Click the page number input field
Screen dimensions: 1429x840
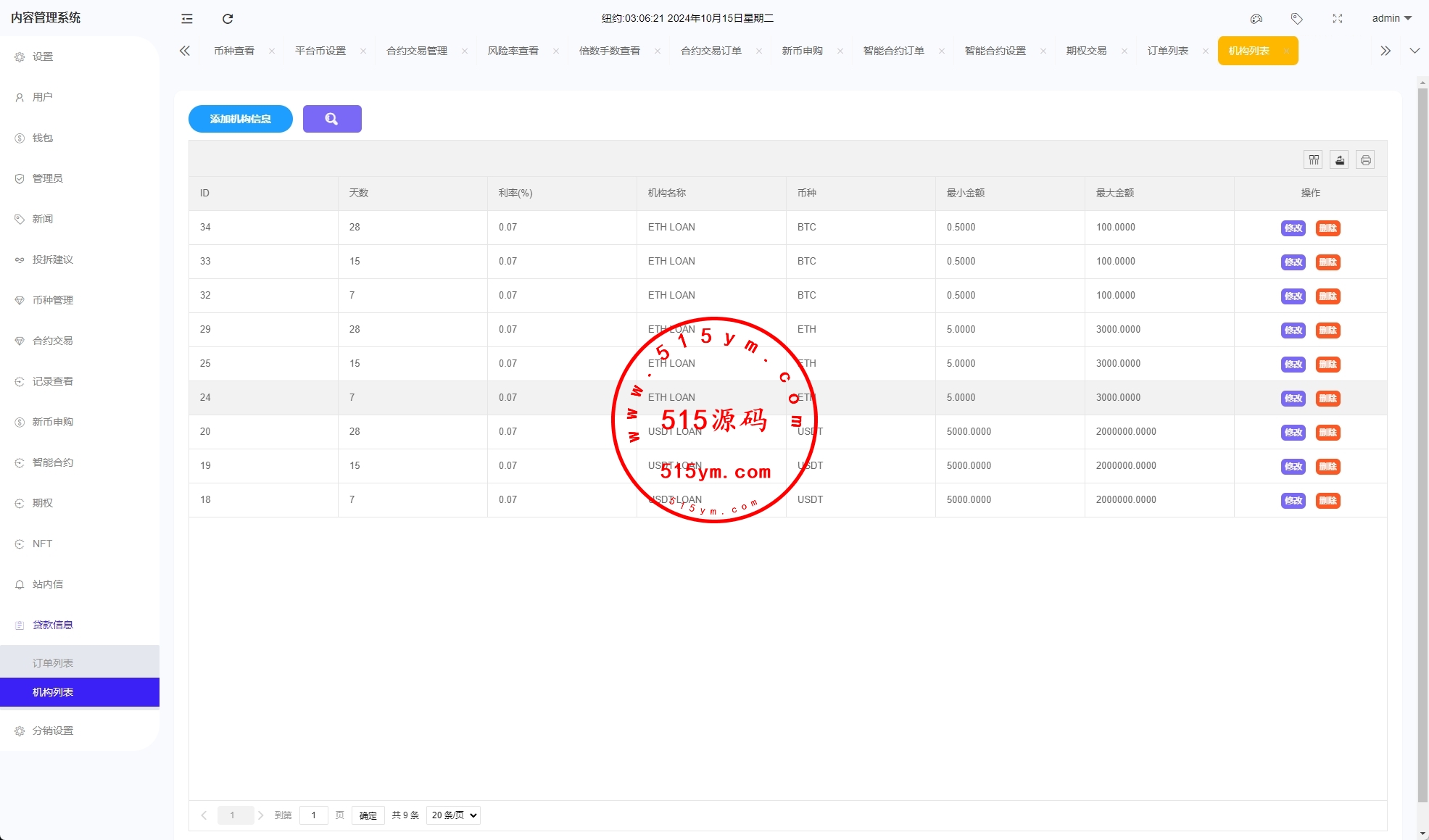click(x=314, y=815)
